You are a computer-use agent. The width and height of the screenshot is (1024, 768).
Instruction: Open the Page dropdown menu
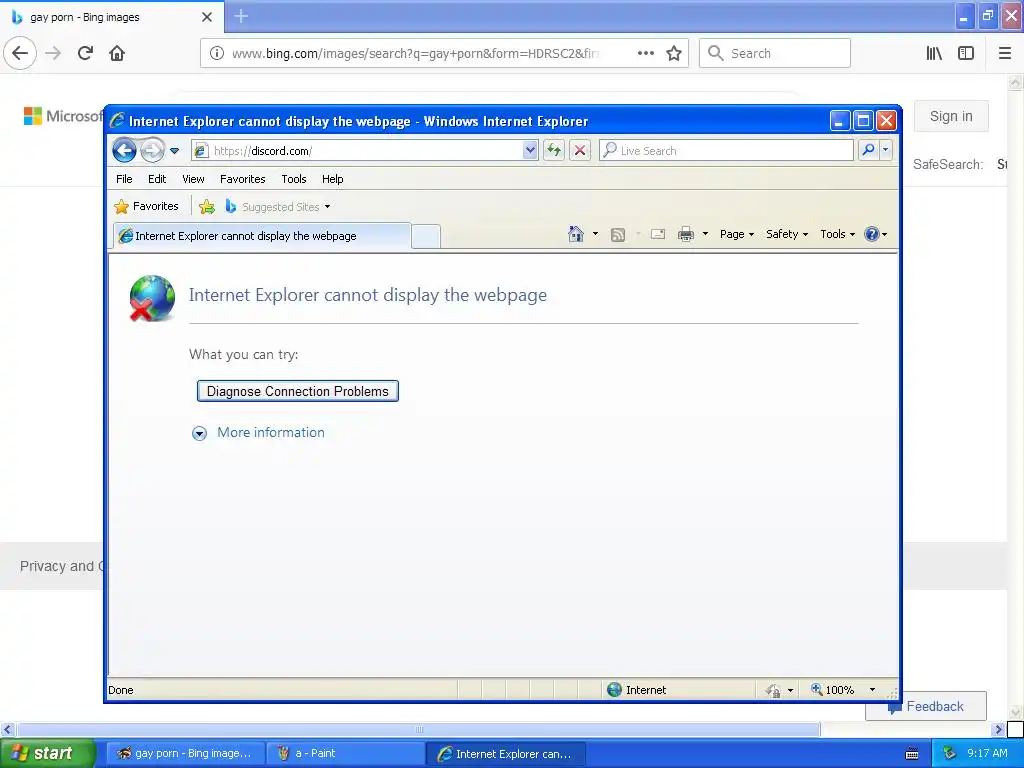[737, 234]
